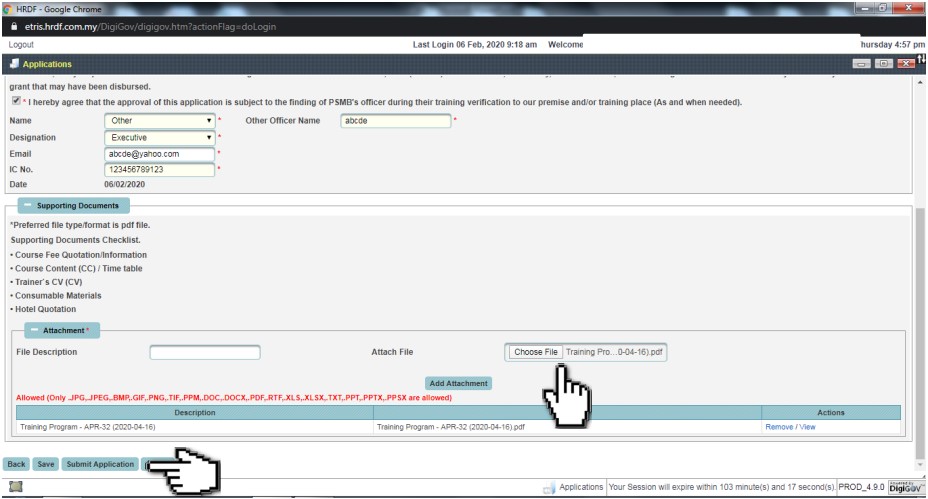This screenshot has width=928, height=499.
Task: Click the DigiGov logo in status bar
Action: (902, 487)
